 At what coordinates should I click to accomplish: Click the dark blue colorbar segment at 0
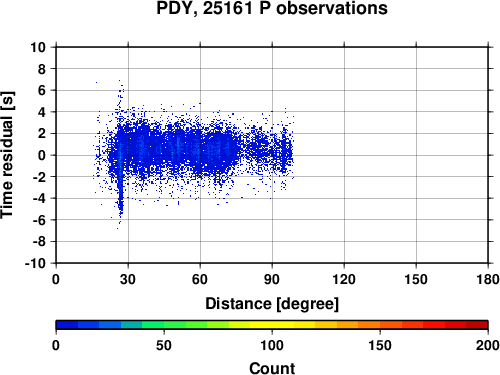click(x=67, y=325)
